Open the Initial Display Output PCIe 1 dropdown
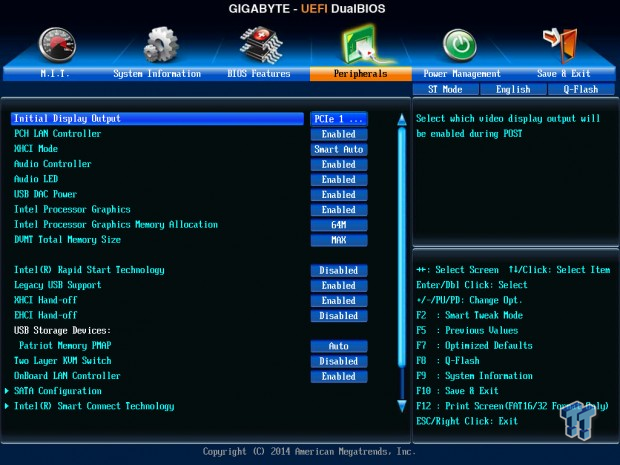Screen dimensions: 620x465 pyautogui.click(x=339, y=119)
